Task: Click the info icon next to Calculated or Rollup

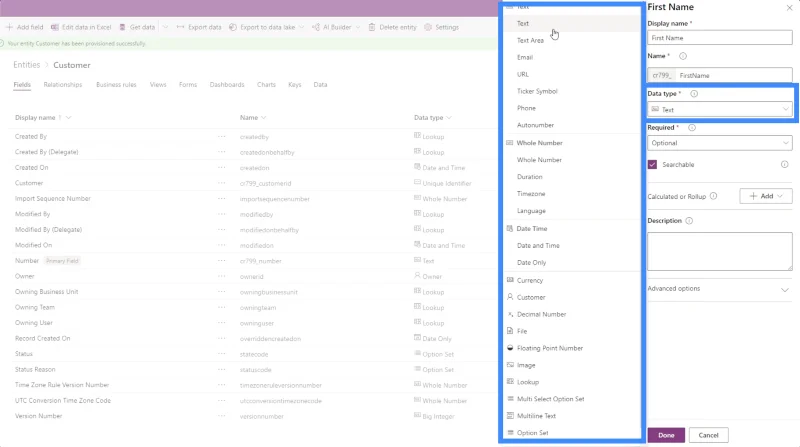Action: pyautogui.click(x=713, y=196)
